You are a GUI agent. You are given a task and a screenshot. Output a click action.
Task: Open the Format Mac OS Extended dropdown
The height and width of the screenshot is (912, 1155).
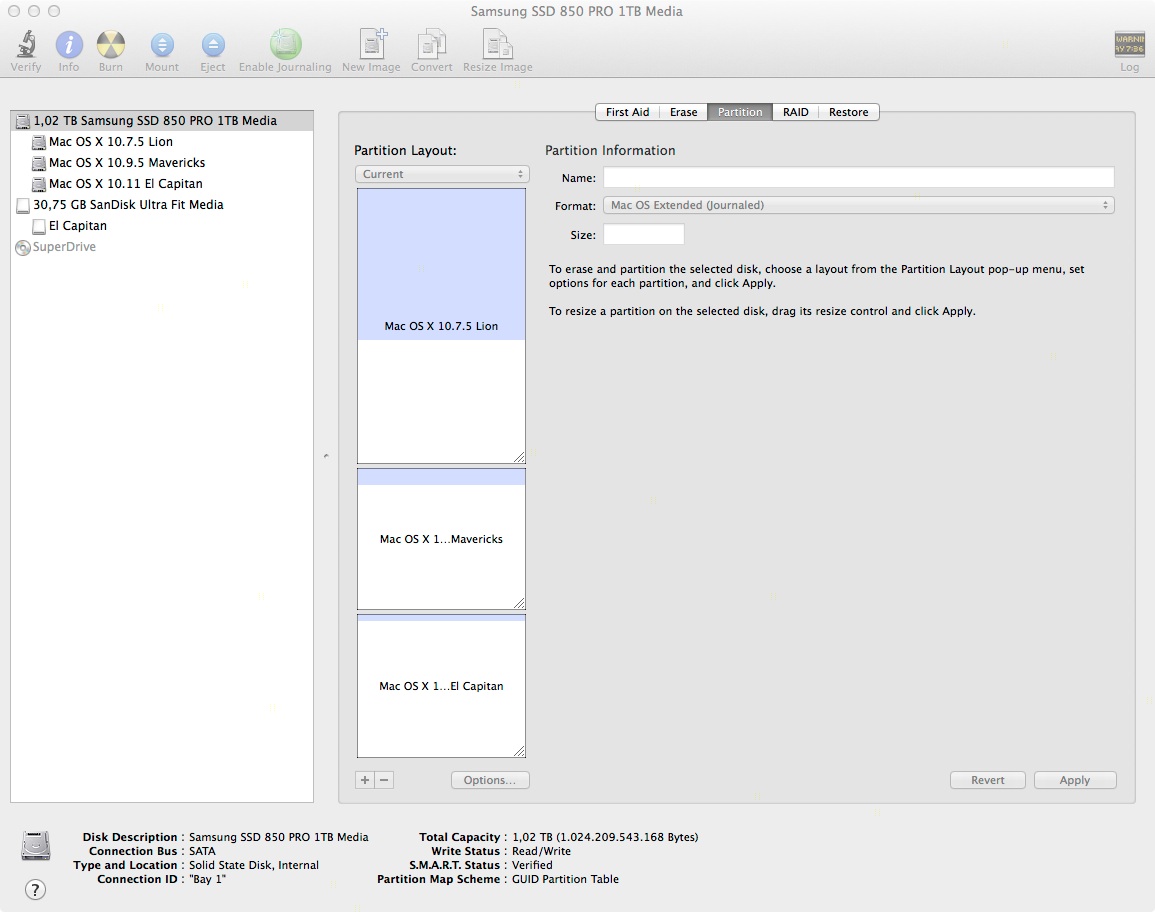click(859, 206)
